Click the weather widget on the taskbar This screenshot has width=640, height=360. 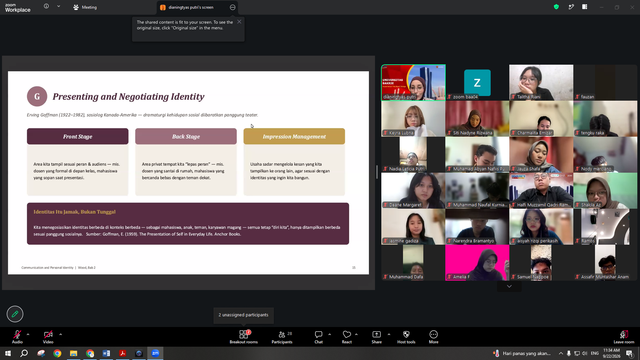522,353
